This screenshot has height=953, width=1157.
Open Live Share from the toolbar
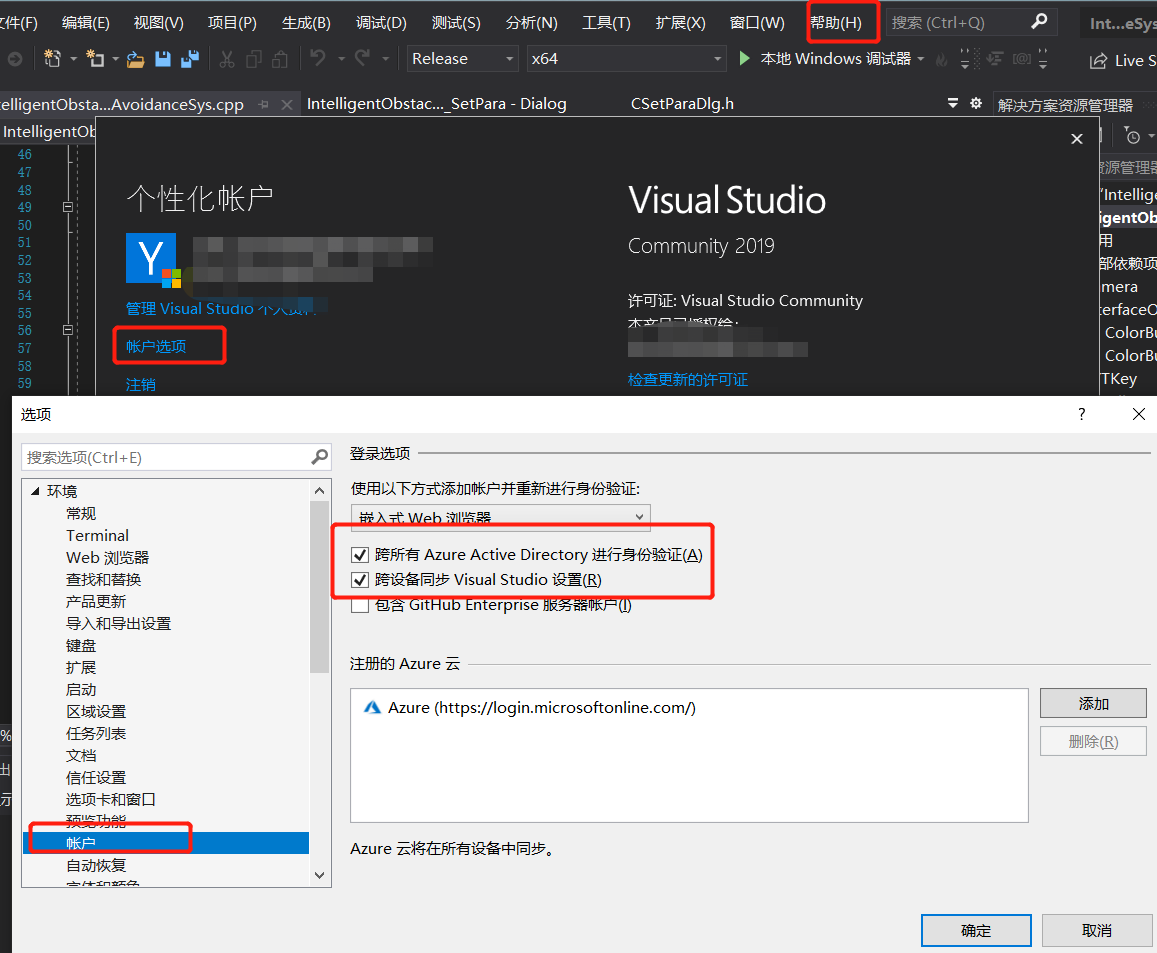coord(1121,59)
